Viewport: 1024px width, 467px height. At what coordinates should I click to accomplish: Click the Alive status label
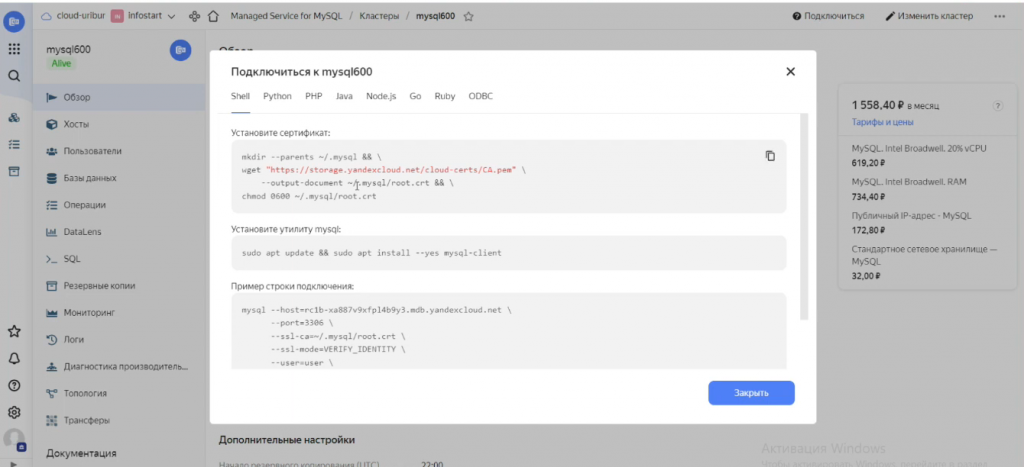pyautogui.click(x=61, y=63)
